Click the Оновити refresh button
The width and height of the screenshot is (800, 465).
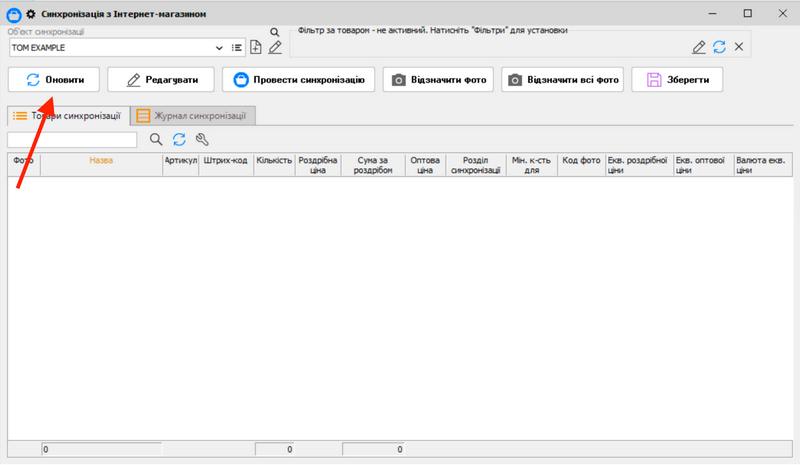(x=55, y=80)
